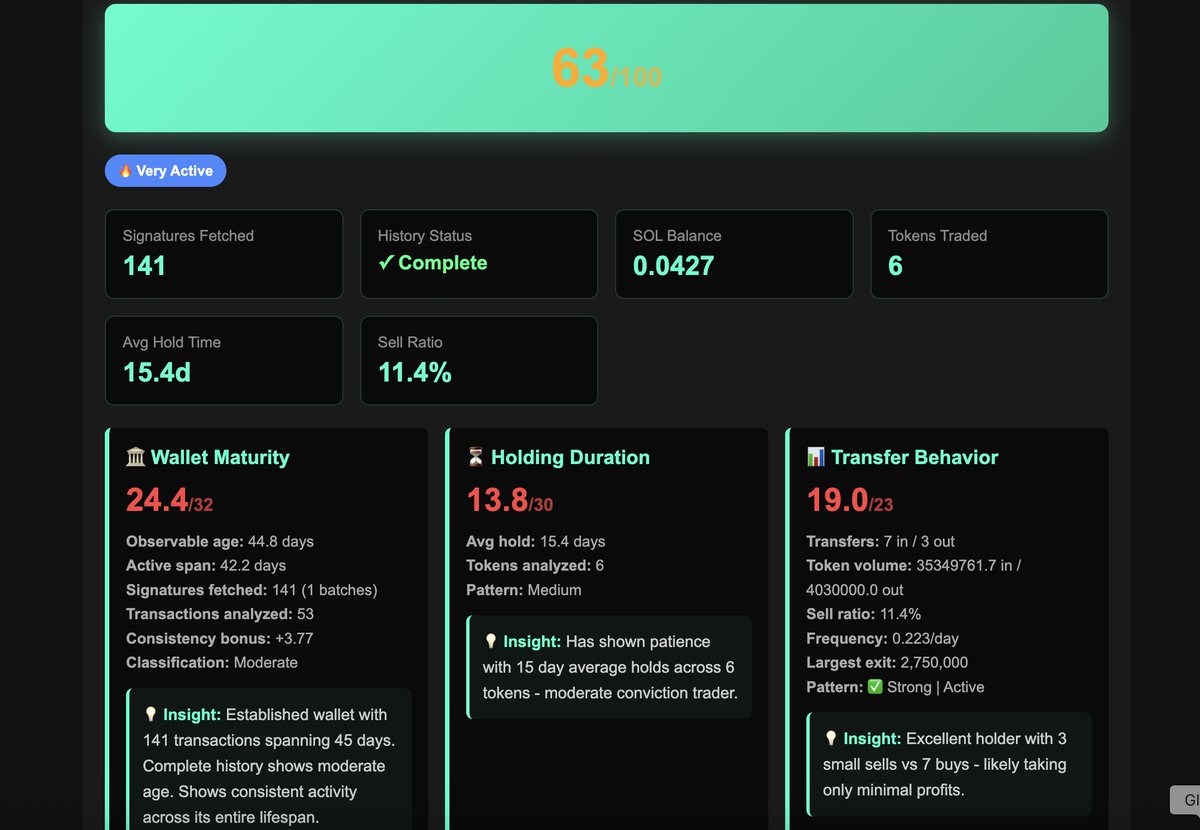The image size is (1200, 830).
Task: Click the 15.4d hold time value
Action: tap(157, 373)
